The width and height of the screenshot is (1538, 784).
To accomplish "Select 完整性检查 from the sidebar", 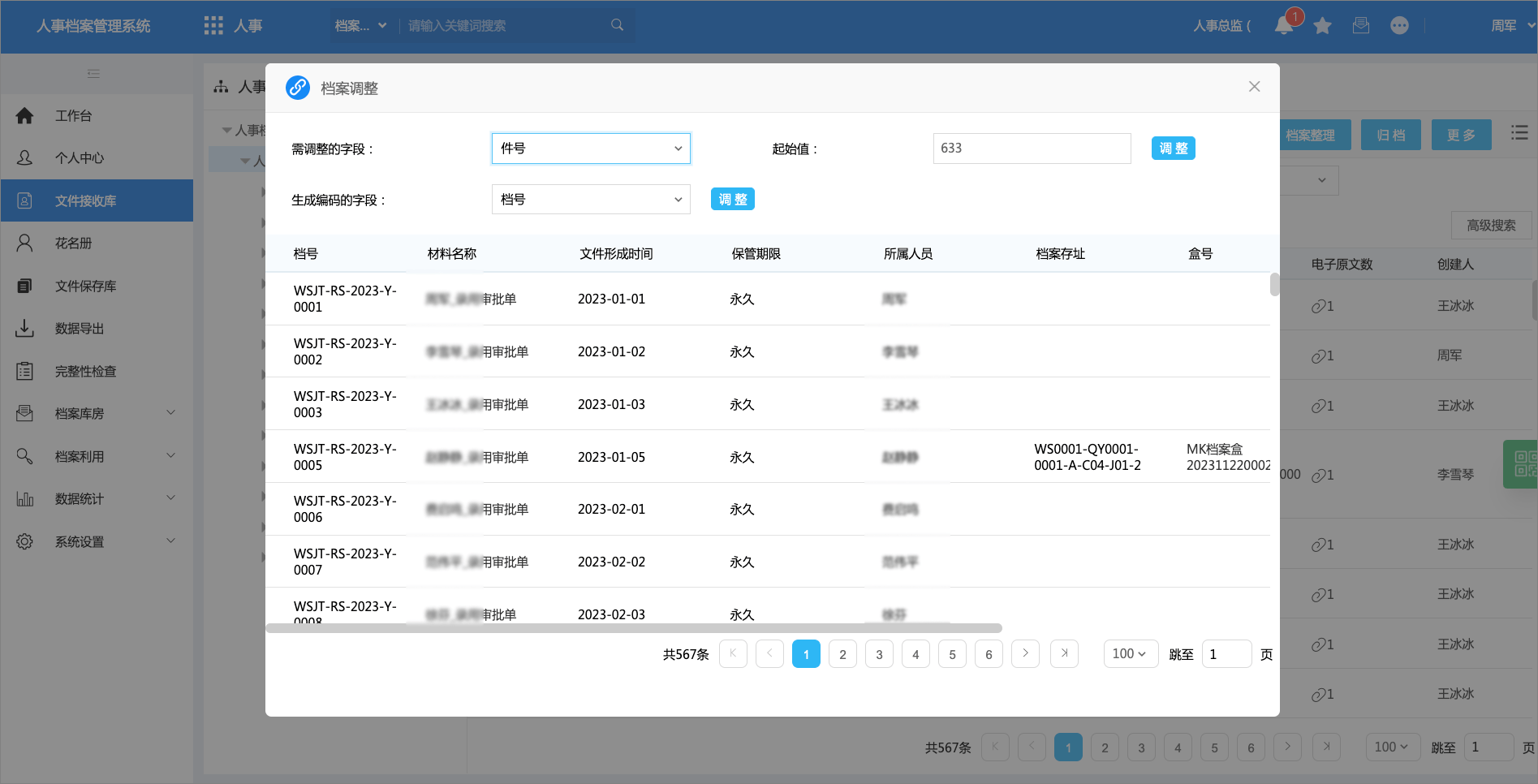I will pyautogui.click(x=85, y=372).
